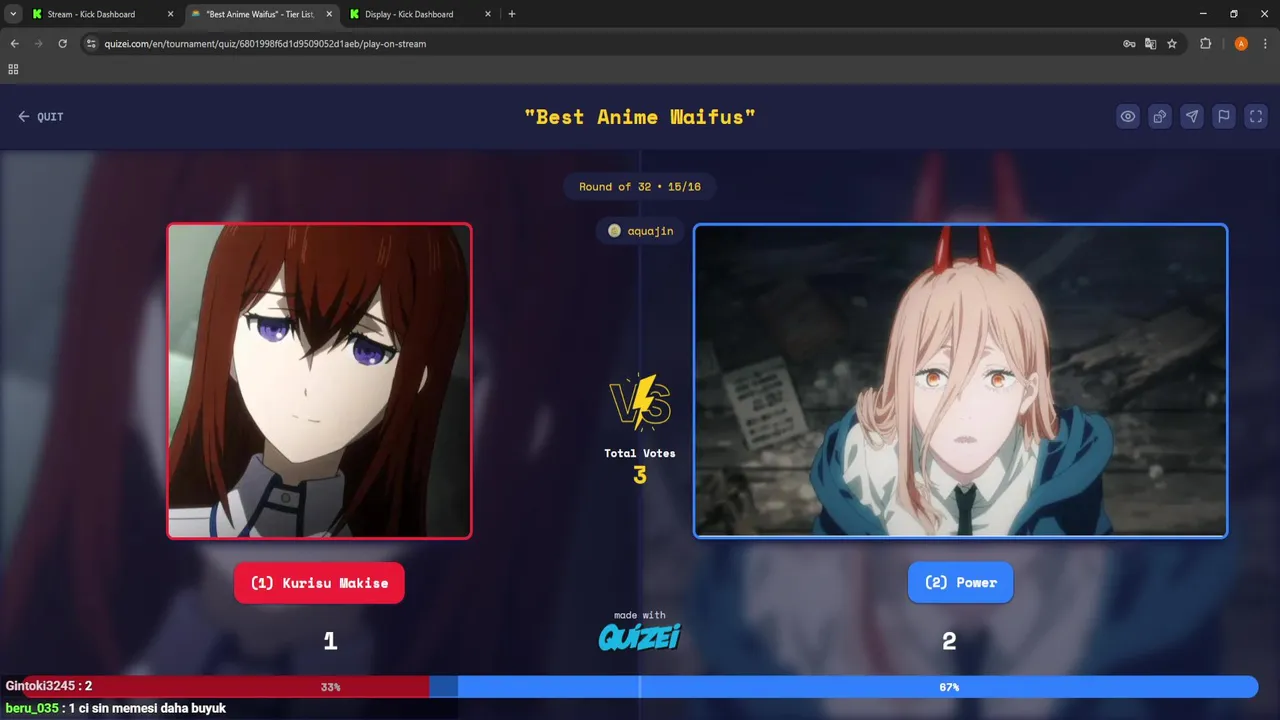Enter fullscreen with the corner-brackets icon
This screenshot has width=1280, height=720.
point(1256,116)
